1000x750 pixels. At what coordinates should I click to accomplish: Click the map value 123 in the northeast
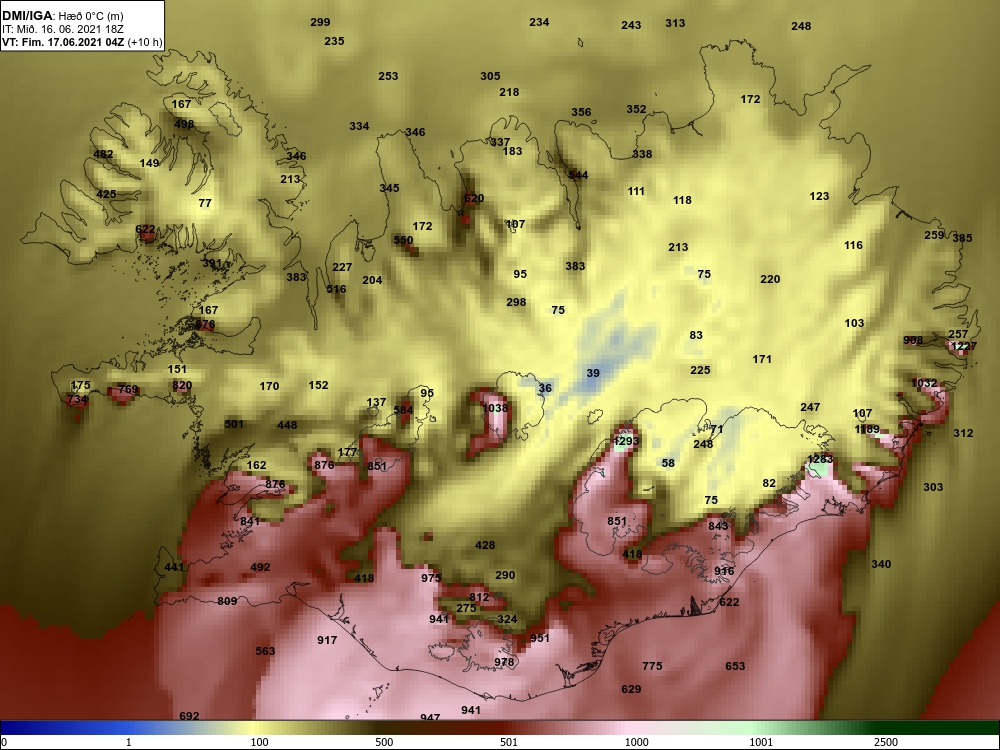coord(819,196)
